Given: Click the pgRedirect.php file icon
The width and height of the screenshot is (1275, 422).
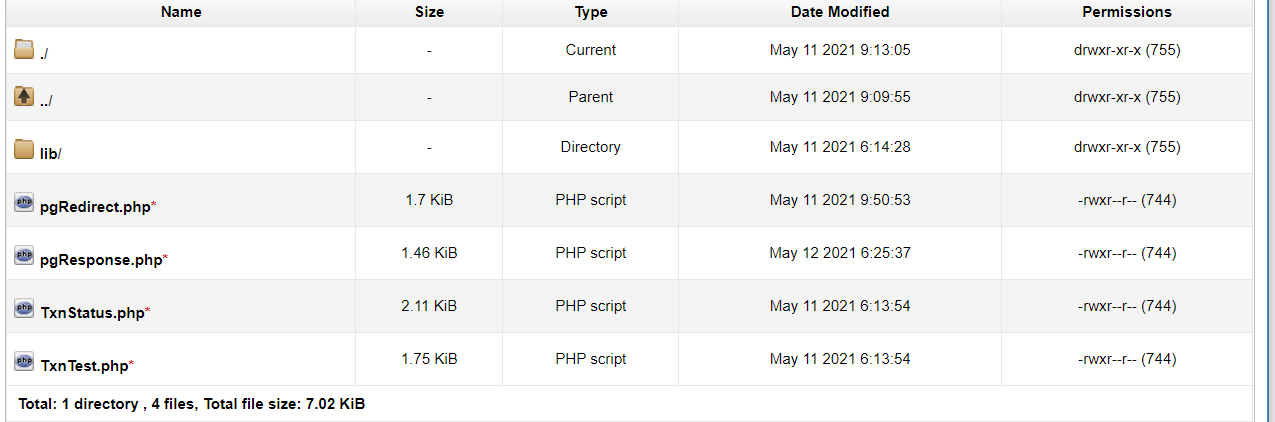Looking at the screenshot, I should point(24,203).
